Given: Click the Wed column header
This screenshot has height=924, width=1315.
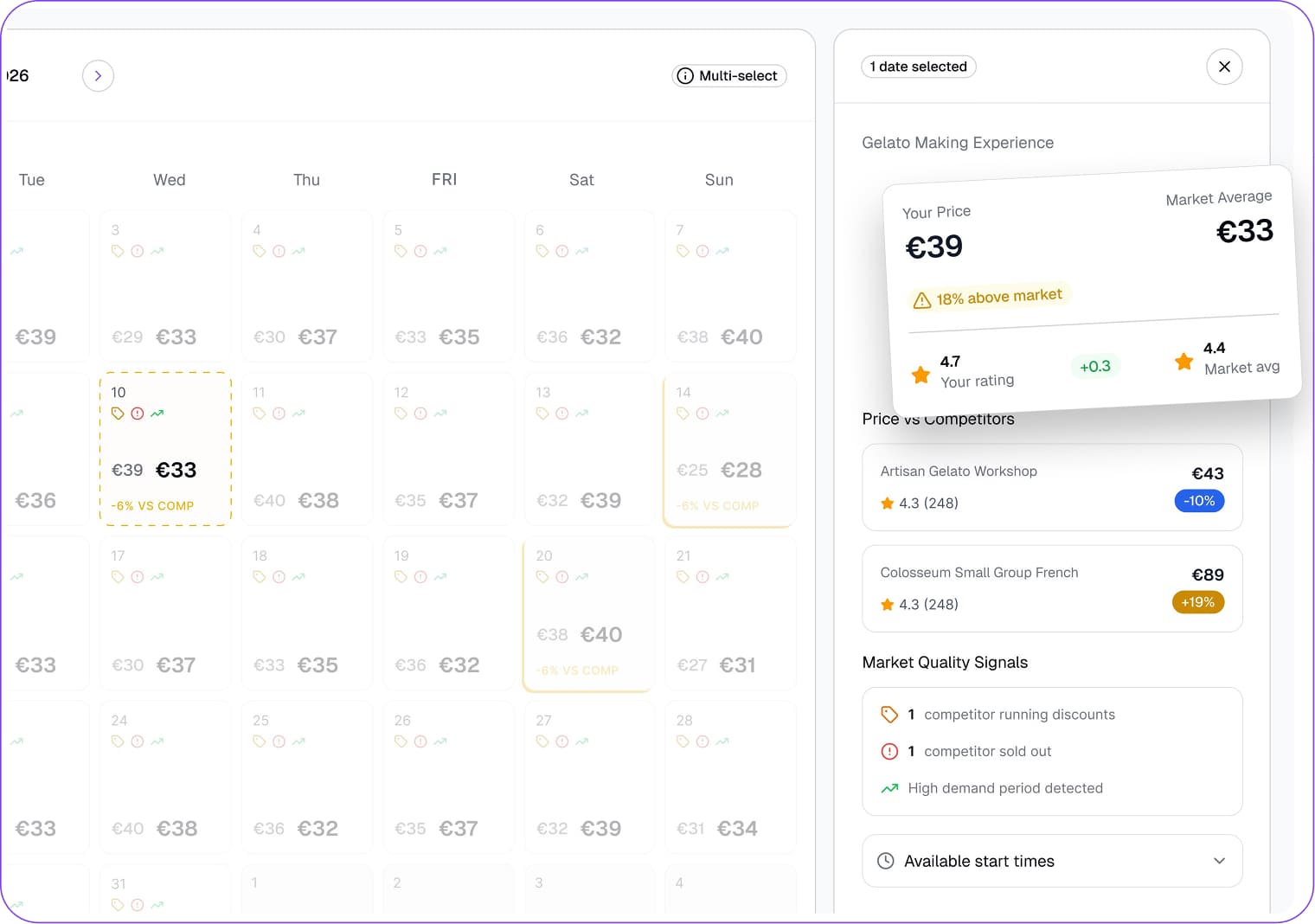Looking at the screenshot, I should [170, 180].
